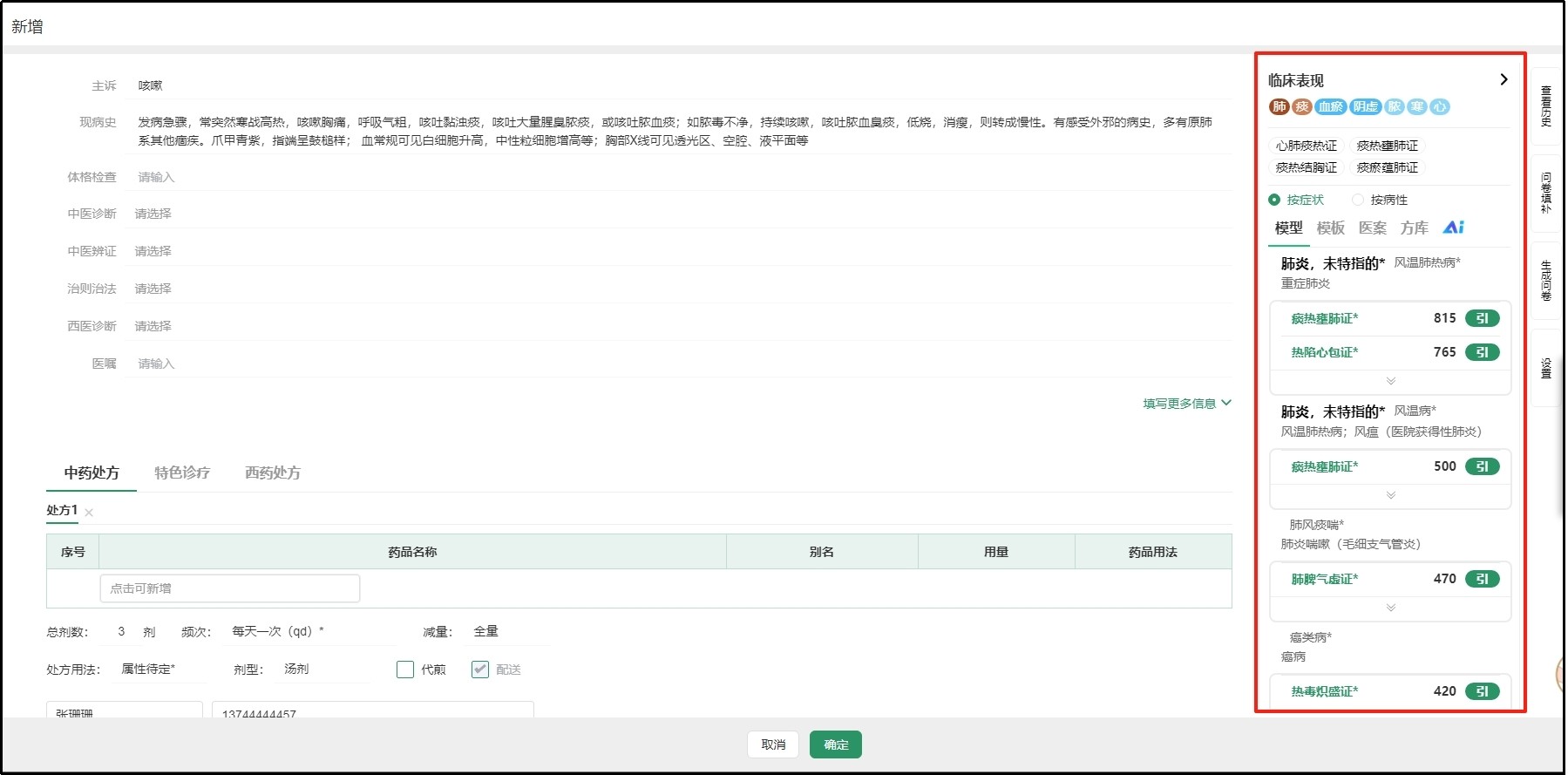The image size is (1568, 775).
Task: Switch to the 西药处方 tab
Action: 272,472
